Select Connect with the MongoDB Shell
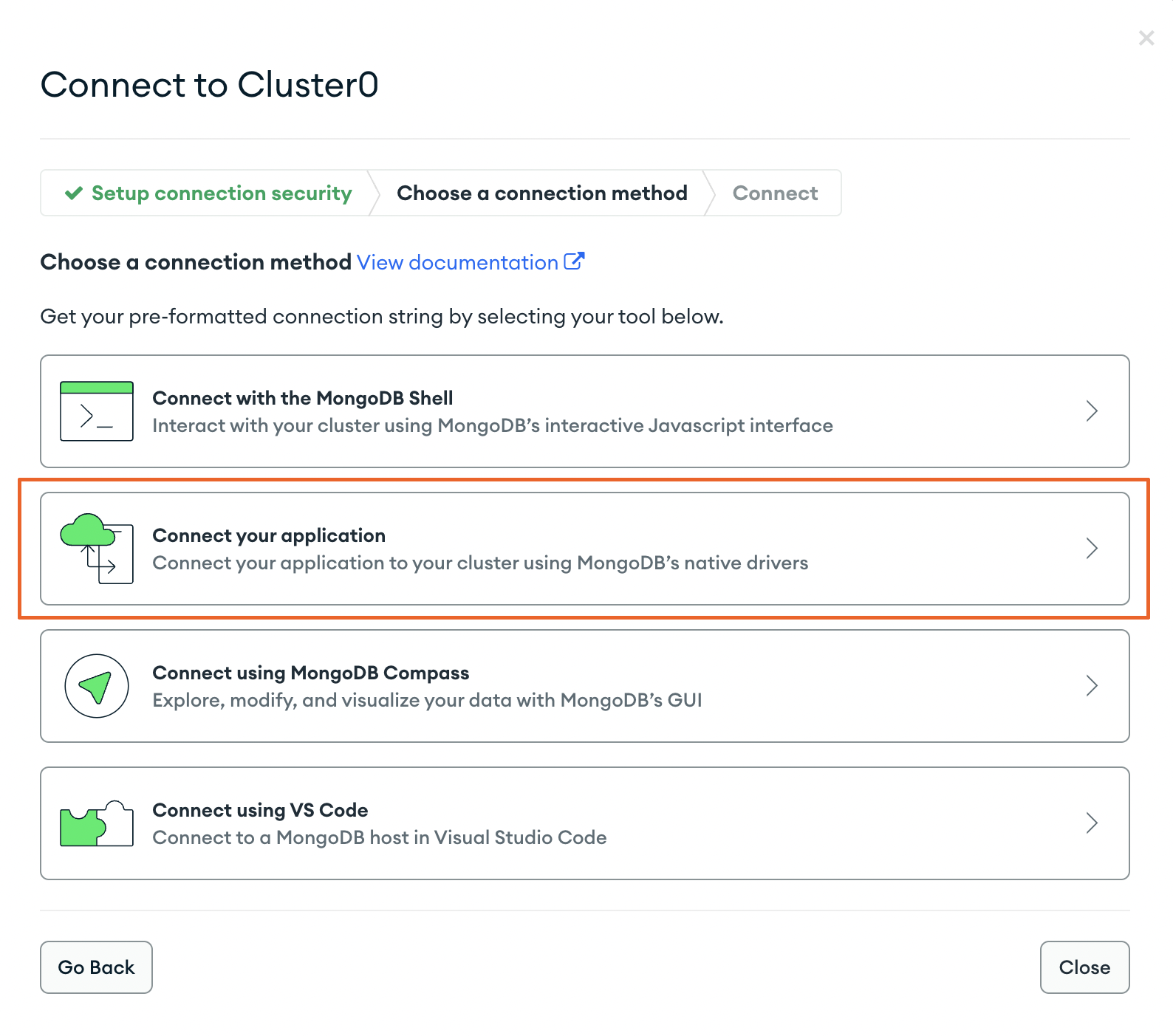The image size is (1173, 1036). click(517, 411)
